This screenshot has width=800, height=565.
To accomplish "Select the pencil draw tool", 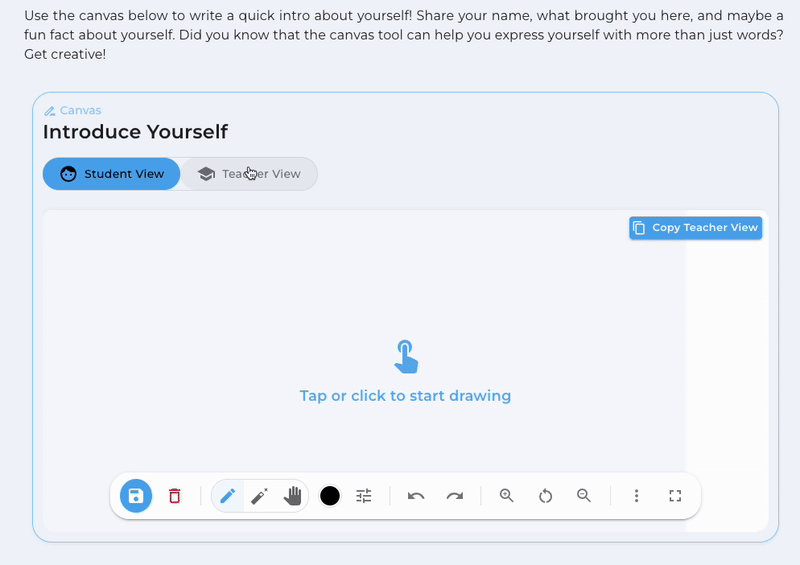I will pos(228,496).
